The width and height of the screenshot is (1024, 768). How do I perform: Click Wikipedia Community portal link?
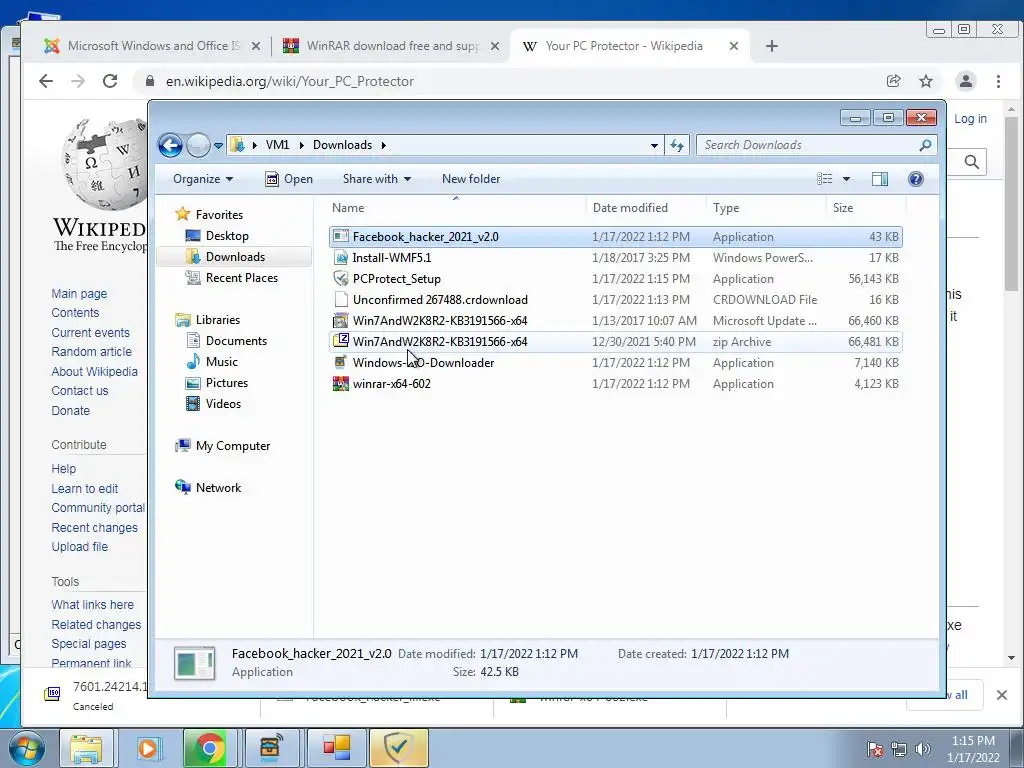98,507
